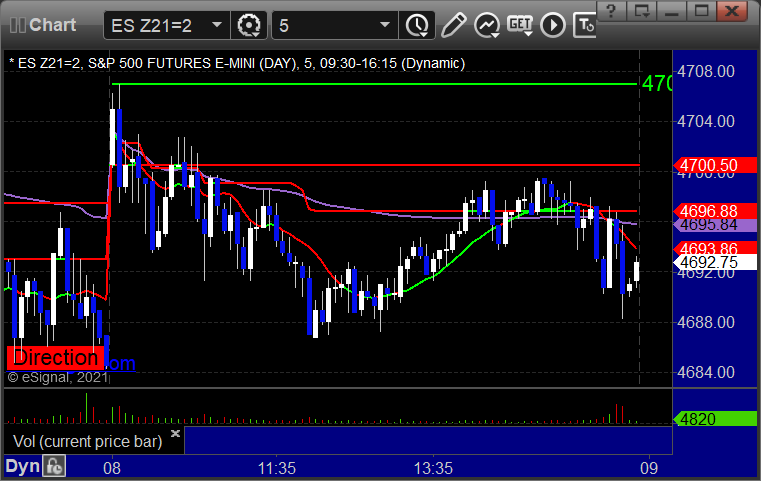Click the 4704.00 price axis label
The image size is (761, 481).
[x=706, y=121]
